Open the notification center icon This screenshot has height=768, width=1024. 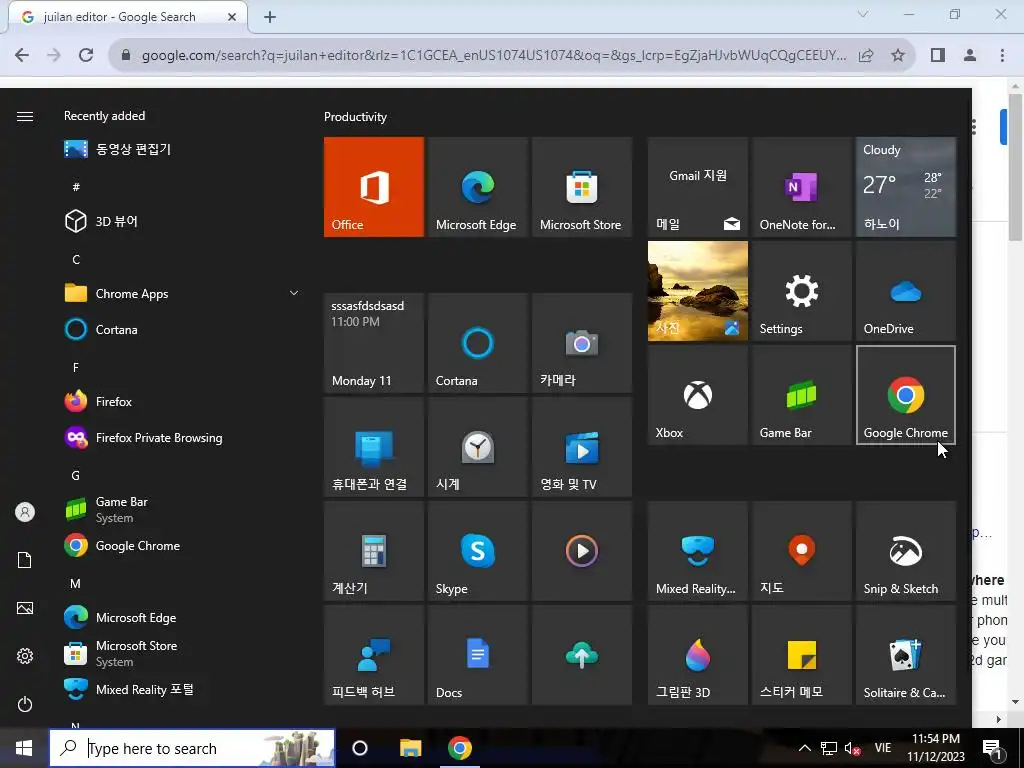point(993,748)
